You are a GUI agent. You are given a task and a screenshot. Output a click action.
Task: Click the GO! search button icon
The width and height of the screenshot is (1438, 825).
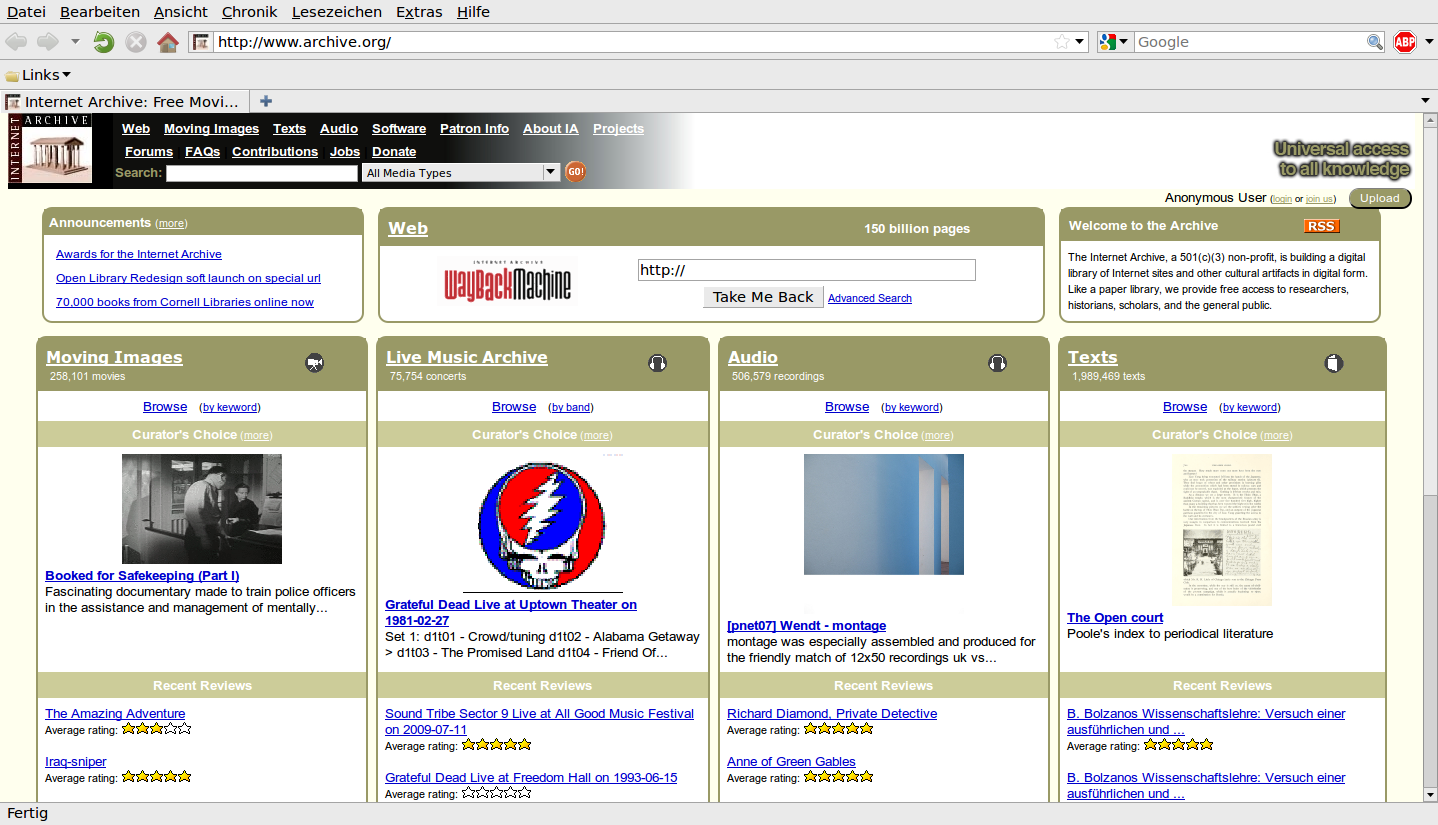pos(575,172)
